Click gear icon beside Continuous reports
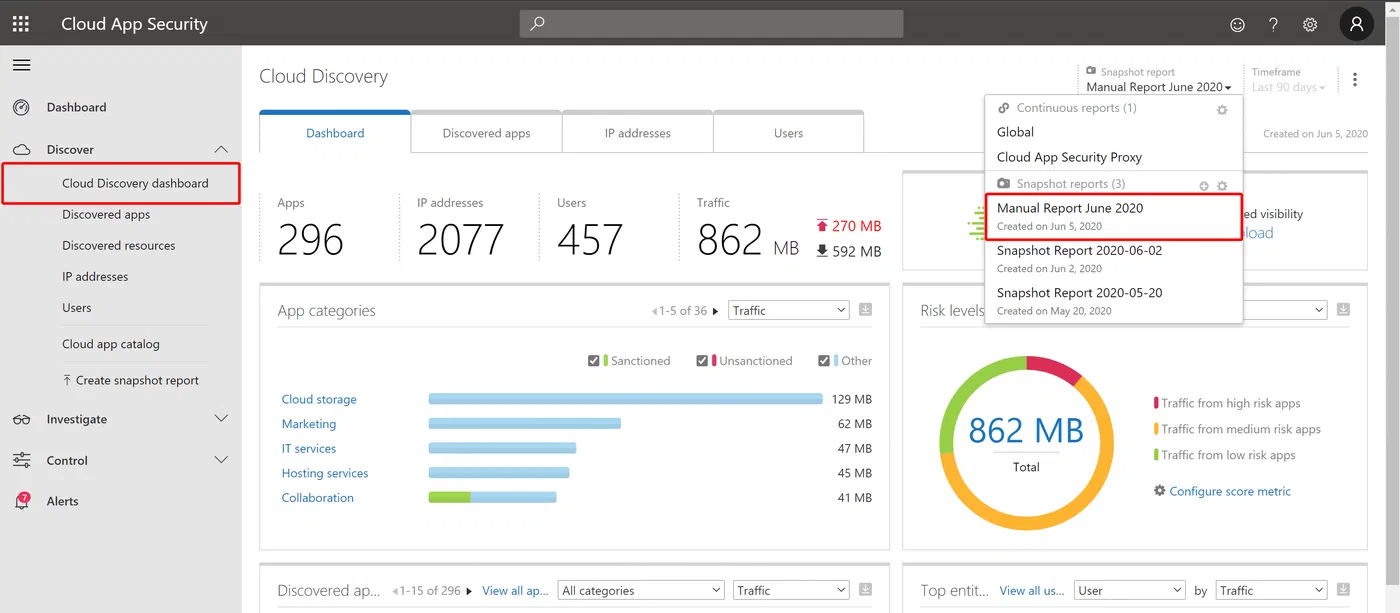The width and height of the screenshot is (1400, 613). click(x=1222, y=110)
